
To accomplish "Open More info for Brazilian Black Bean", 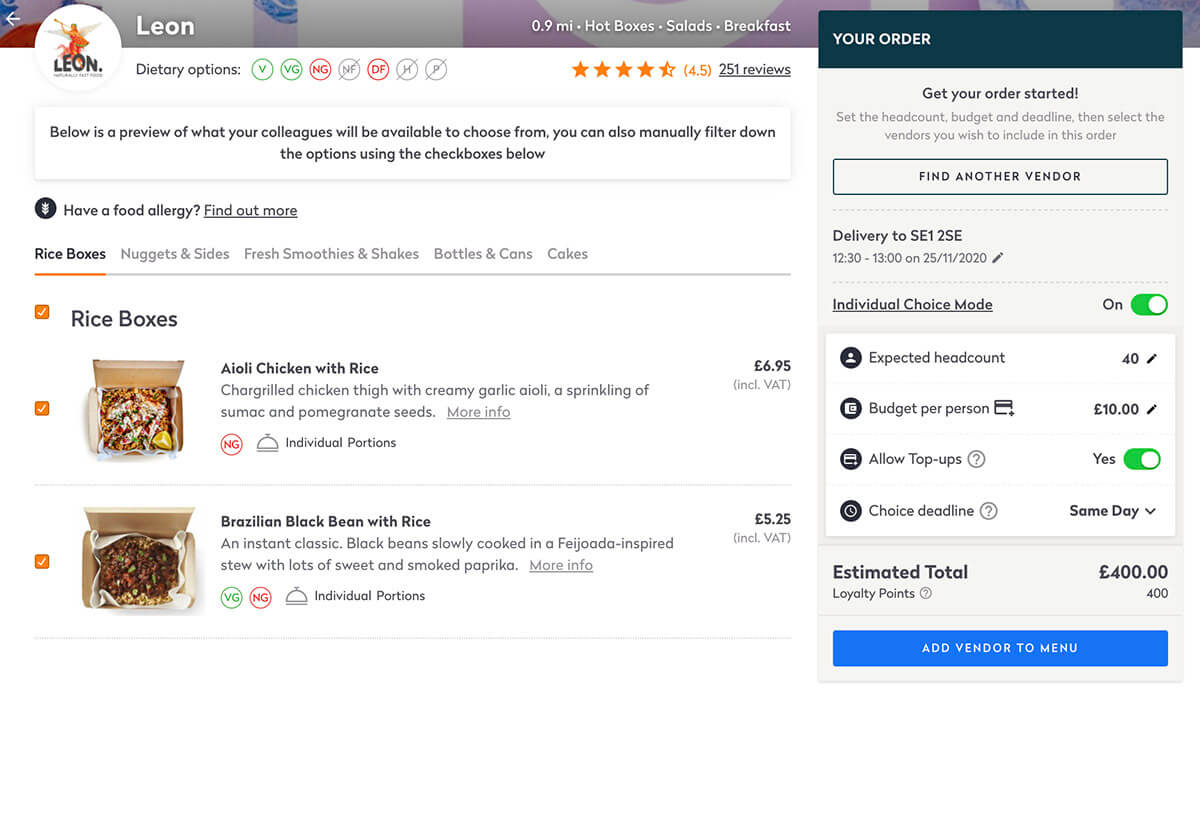I will point(561,565).
